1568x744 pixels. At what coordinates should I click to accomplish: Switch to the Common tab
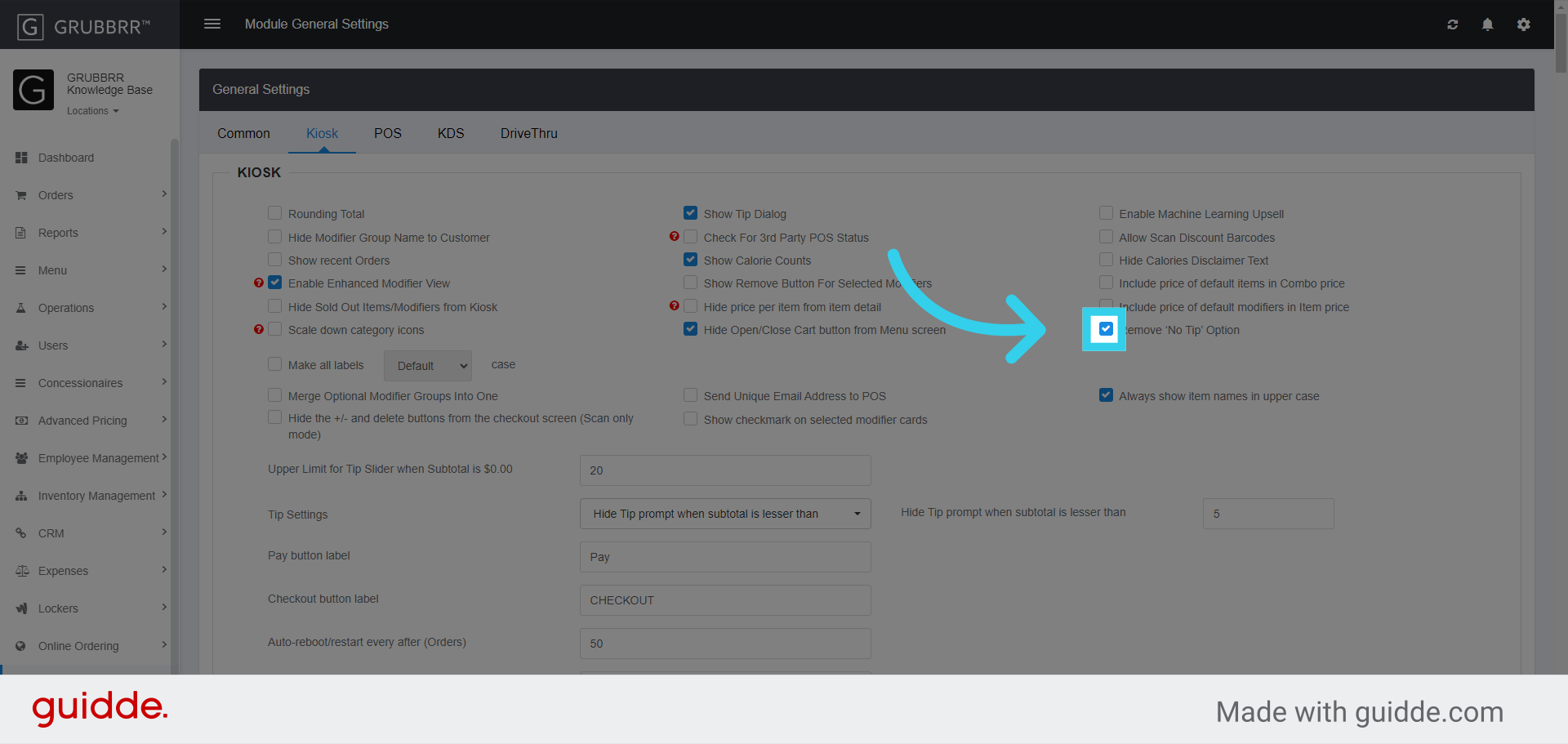(x=243, y=133)
